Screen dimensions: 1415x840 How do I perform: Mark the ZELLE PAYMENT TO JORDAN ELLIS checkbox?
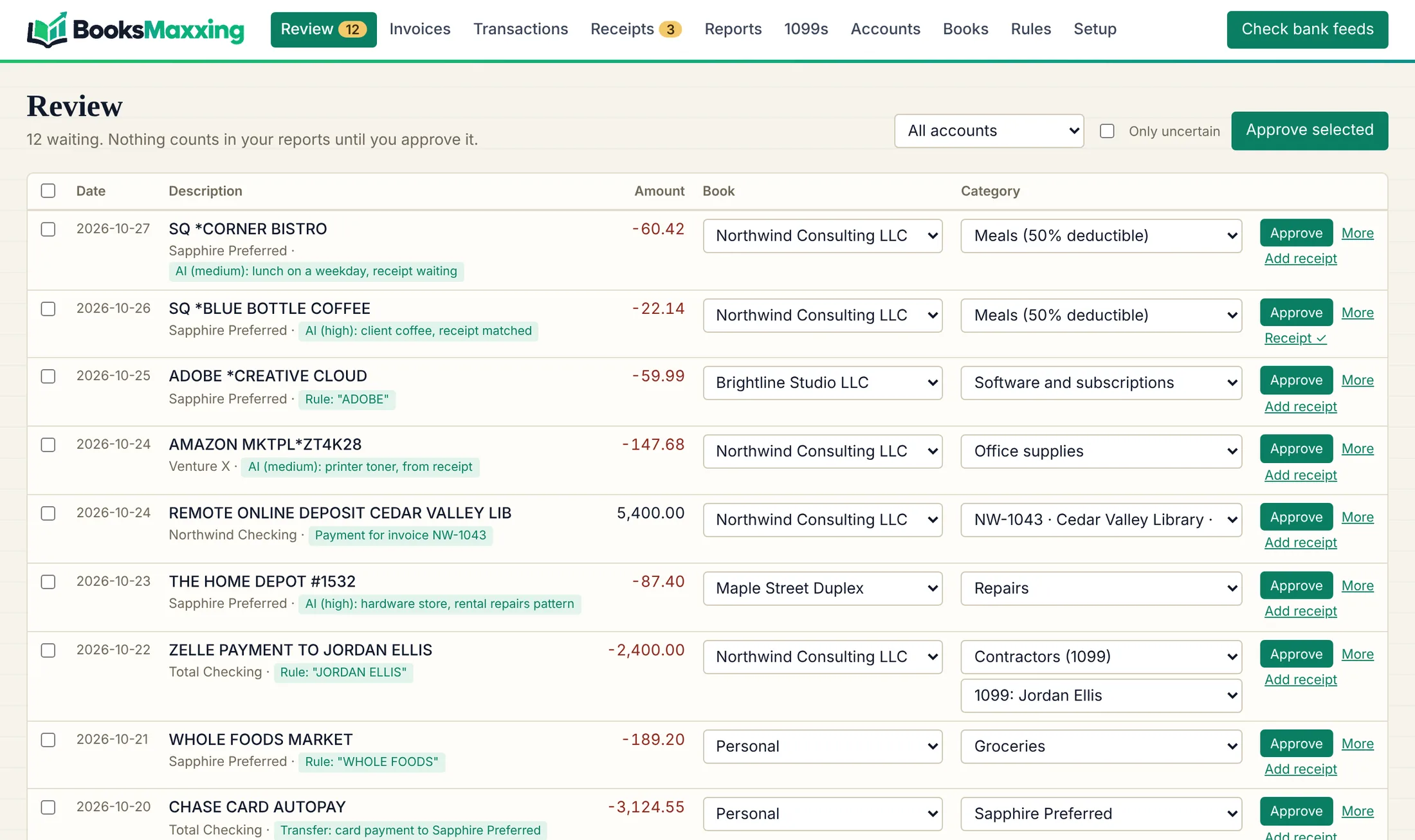point(48,650)
